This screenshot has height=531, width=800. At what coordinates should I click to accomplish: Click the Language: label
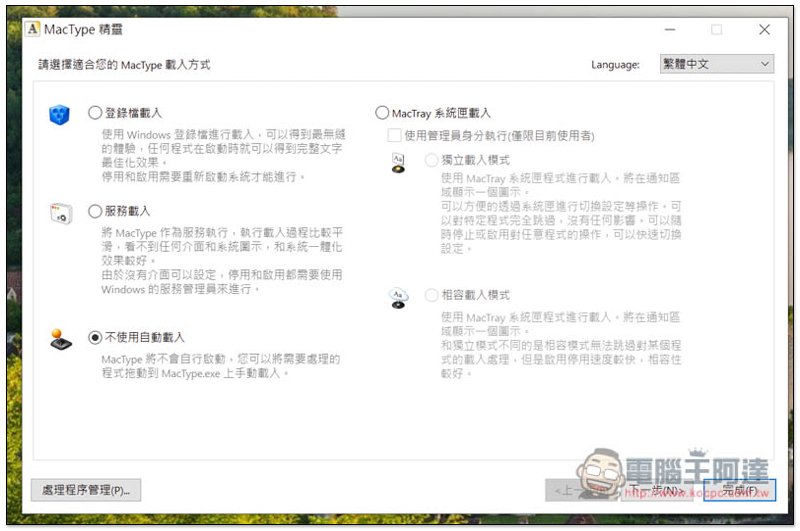615,65
